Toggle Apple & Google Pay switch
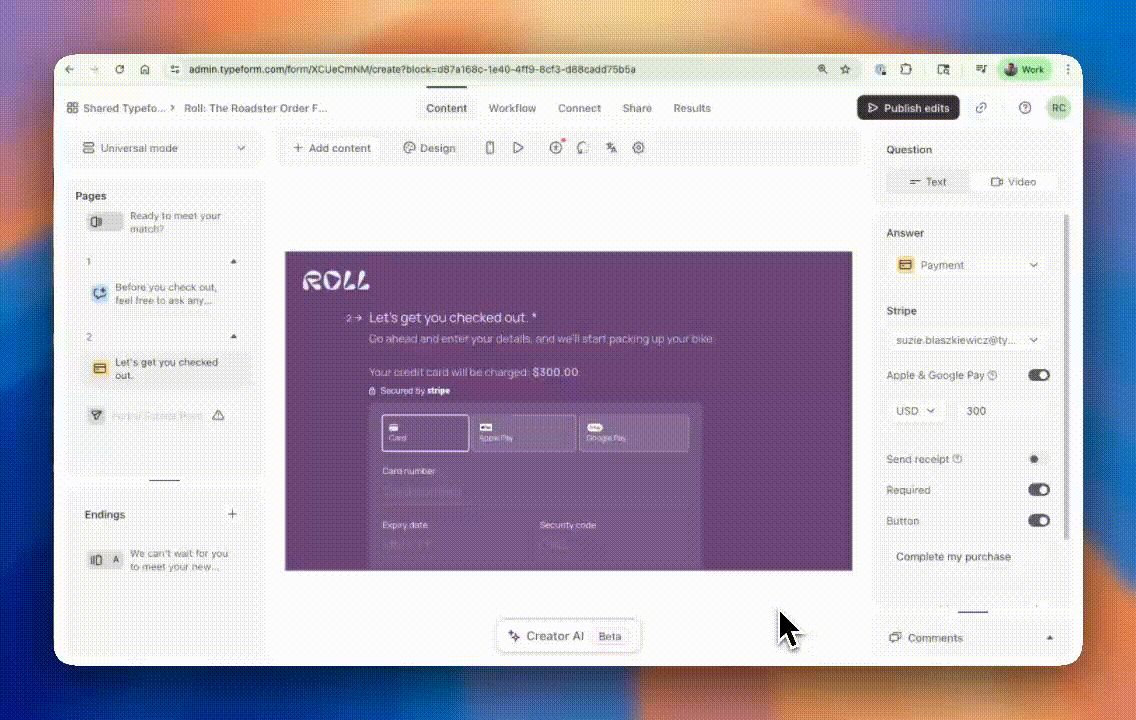The image size is (1136, 720). 1038,375
